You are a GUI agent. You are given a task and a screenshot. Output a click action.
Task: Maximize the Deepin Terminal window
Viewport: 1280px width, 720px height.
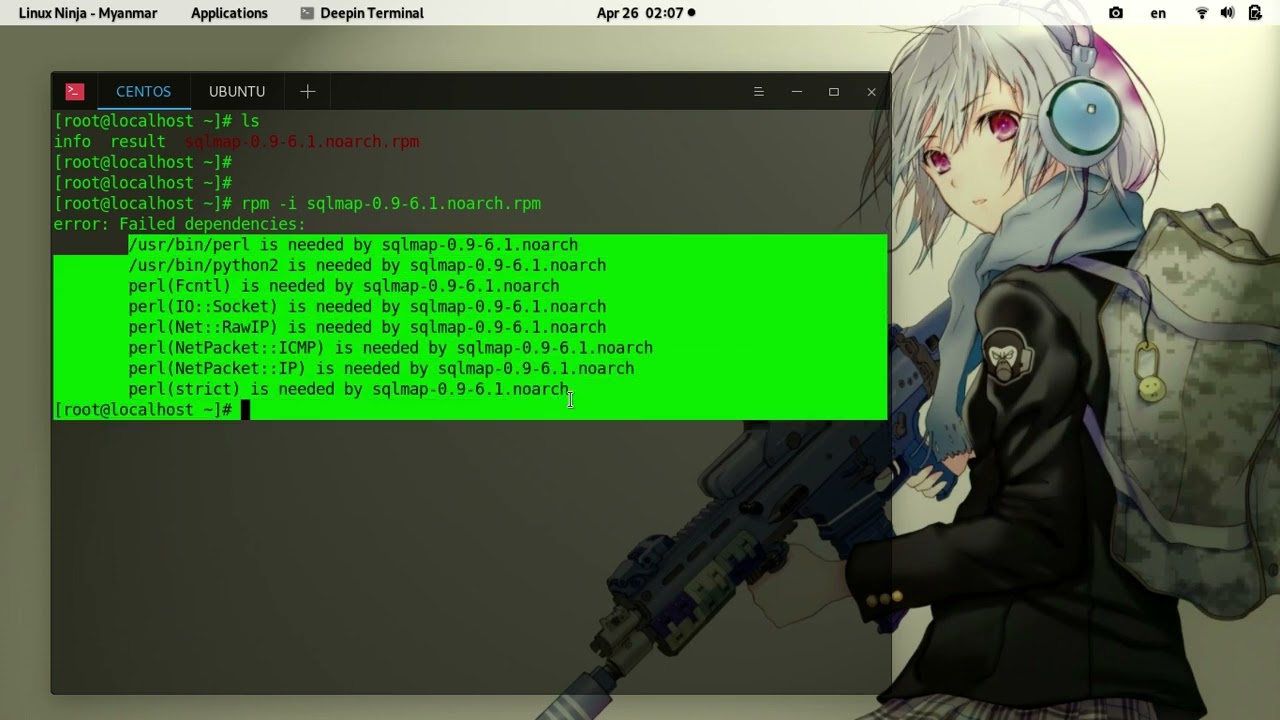tap(834, 91)
